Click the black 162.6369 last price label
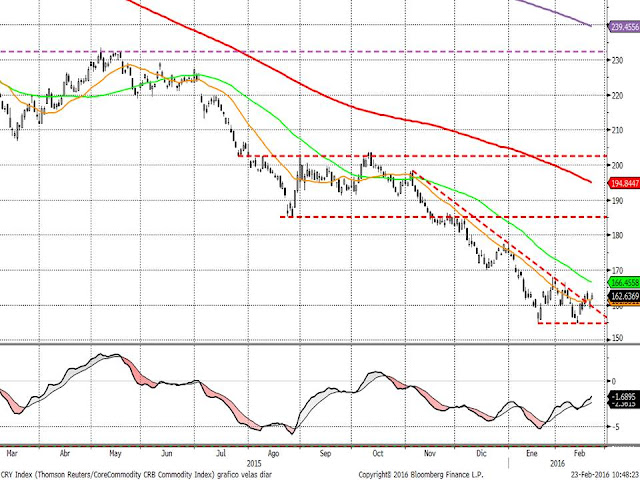Screen dimensions: 640x480 tap(624, 296)
